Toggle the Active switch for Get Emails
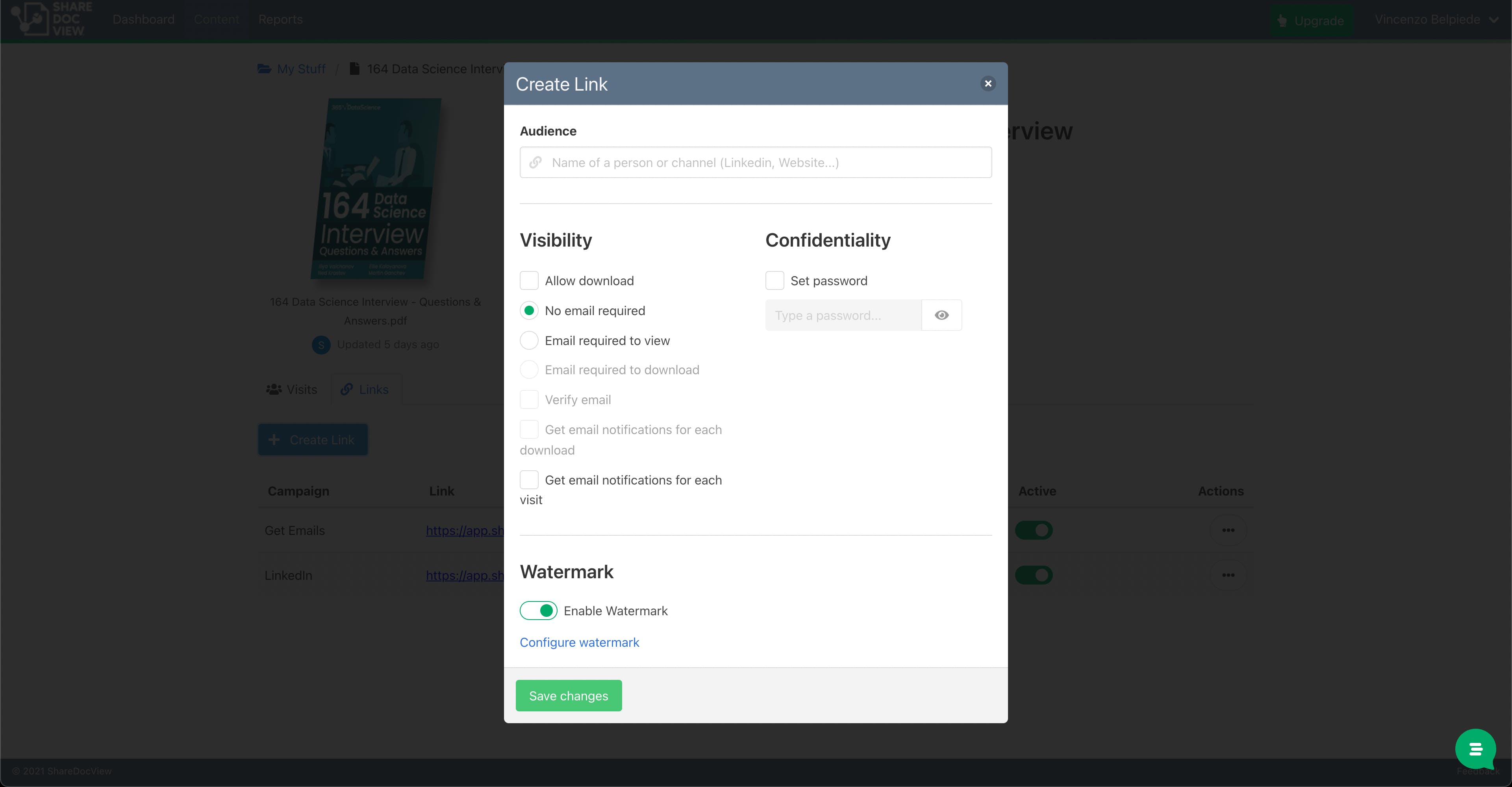This screenshot has height=787, width=1512. [x=1034, y=530]
